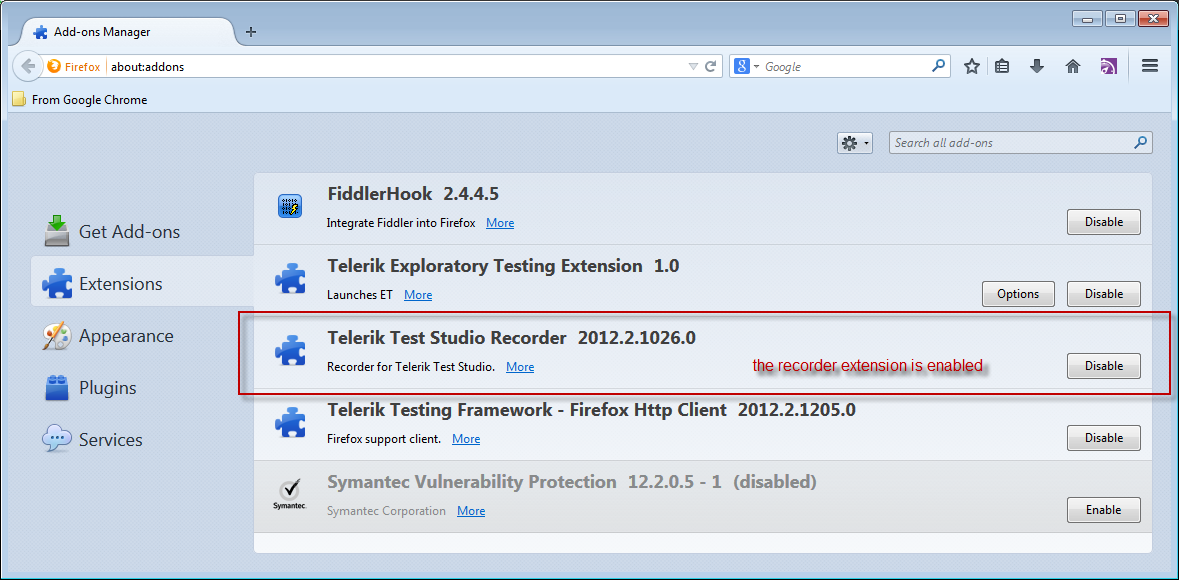Switch to the Plugins category

tap(108, 388)
